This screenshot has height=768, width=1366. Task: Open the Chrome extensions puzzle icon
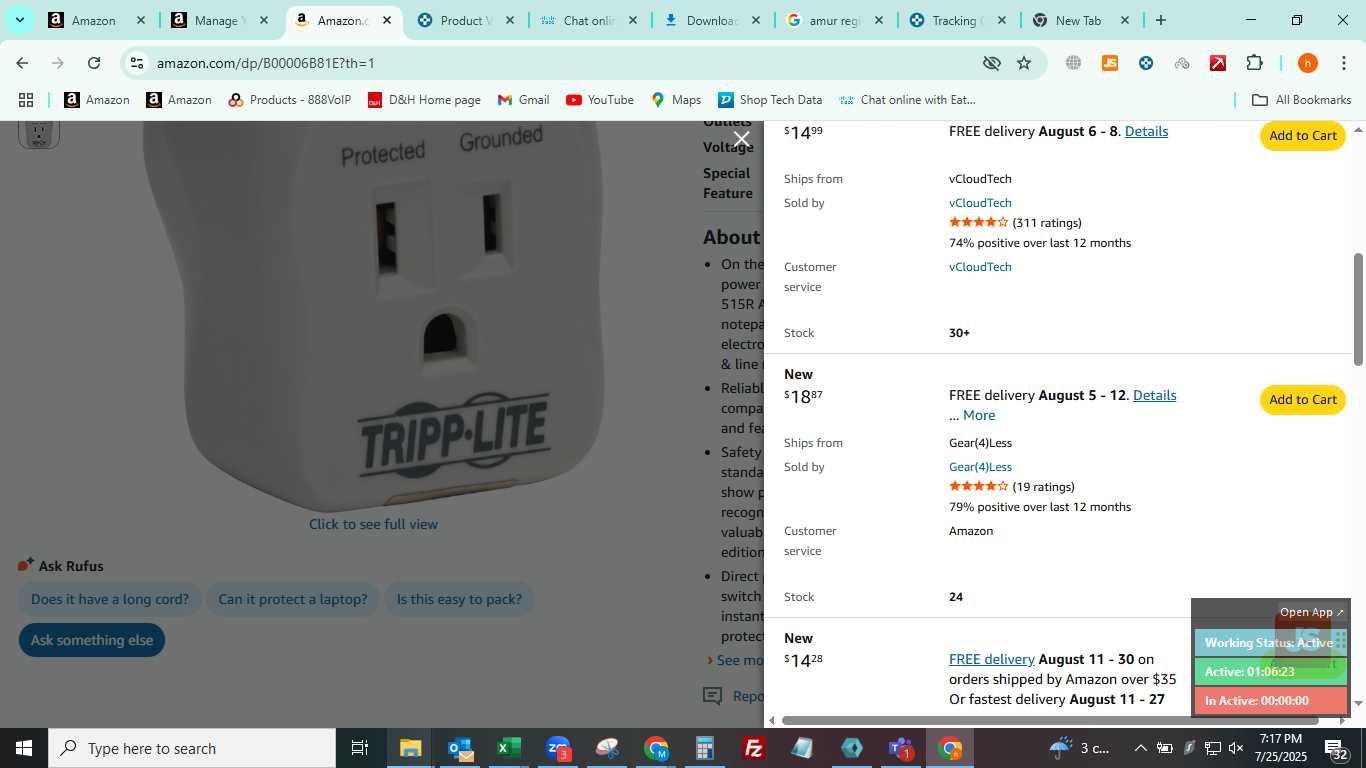pyautogui.click(x=1254, y=63)
